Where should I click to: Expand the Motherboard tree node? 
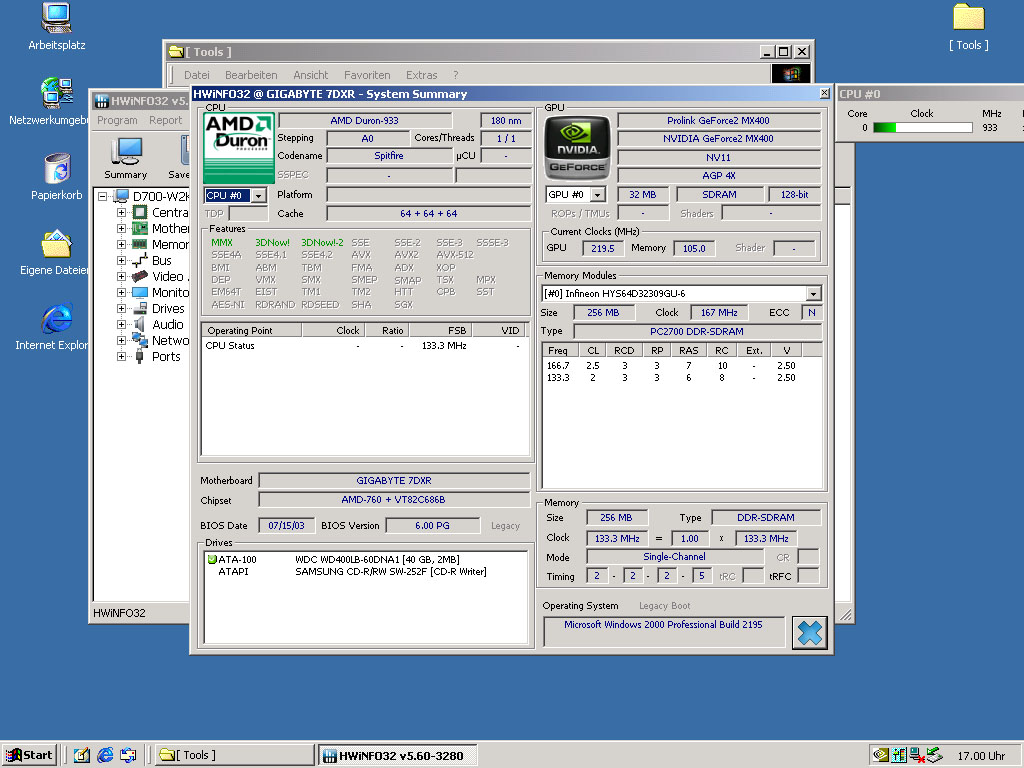click(x=122, y=229)
